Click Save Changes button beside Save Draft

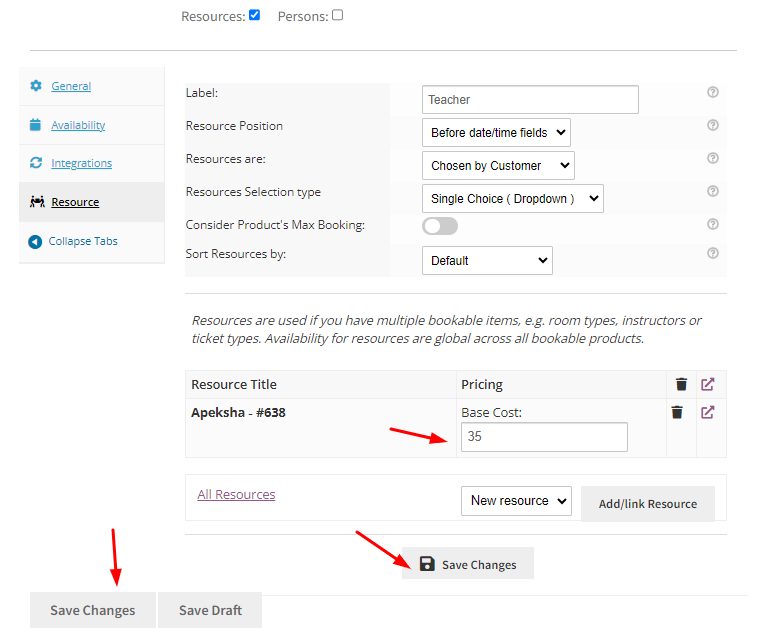(92, 610)
